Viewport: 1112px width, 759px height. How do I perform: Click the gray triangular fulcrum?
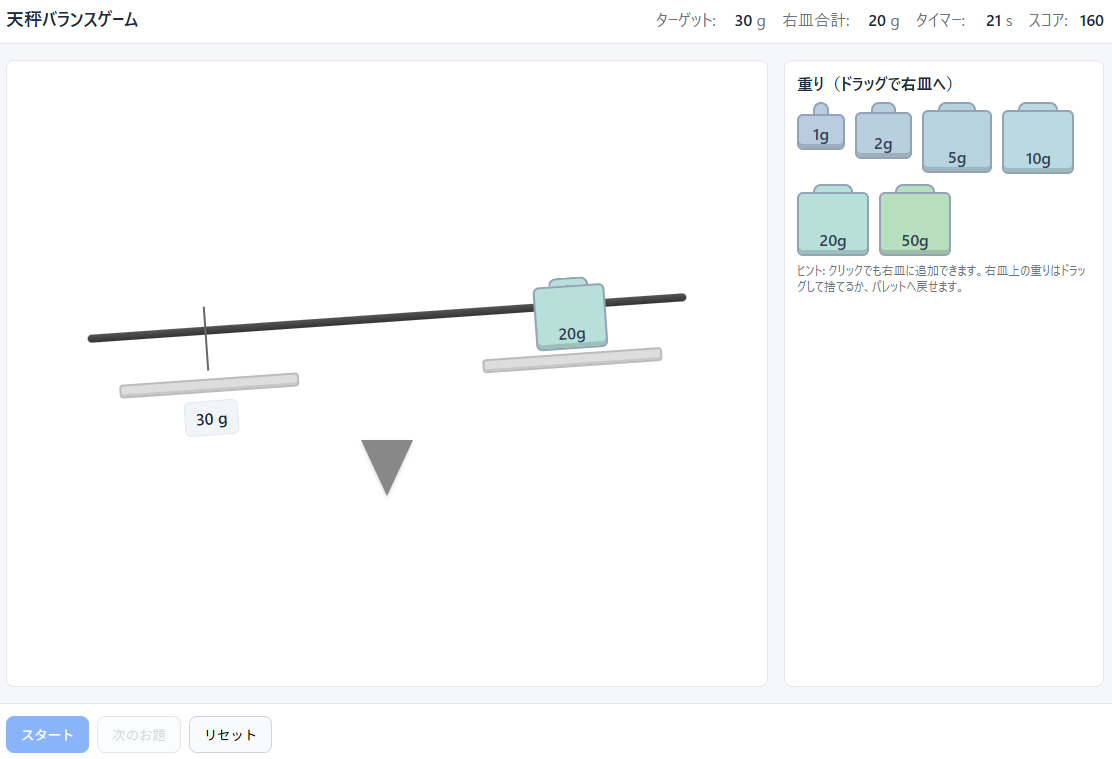[387, 462]
